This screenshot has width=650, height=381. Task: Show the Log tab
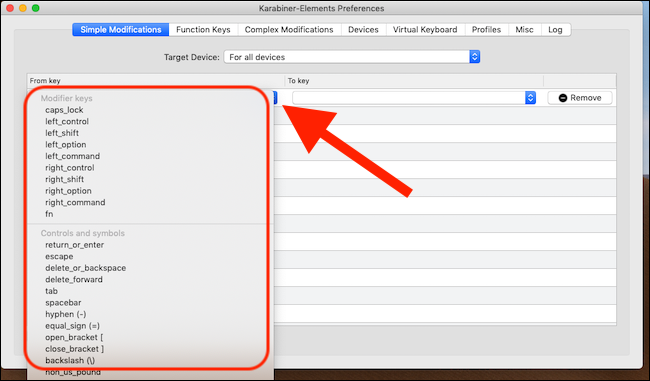coord(555,29)
